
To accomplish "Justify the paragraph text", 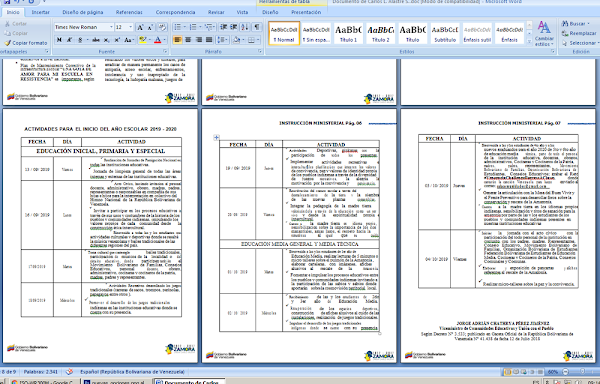I will point(209,40).
